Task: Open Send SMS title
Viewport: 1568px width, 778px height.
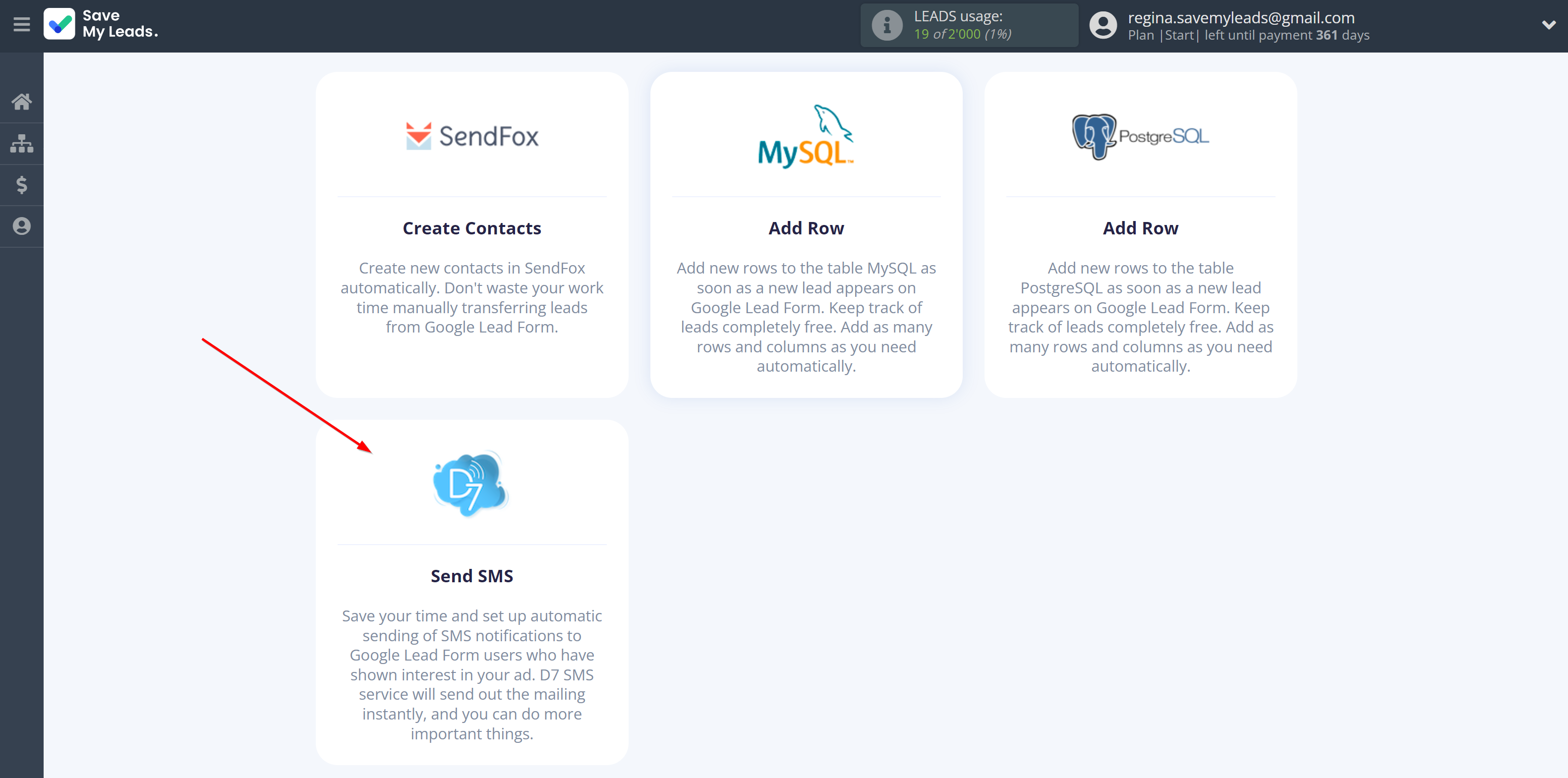Action: tap(472, 576)
